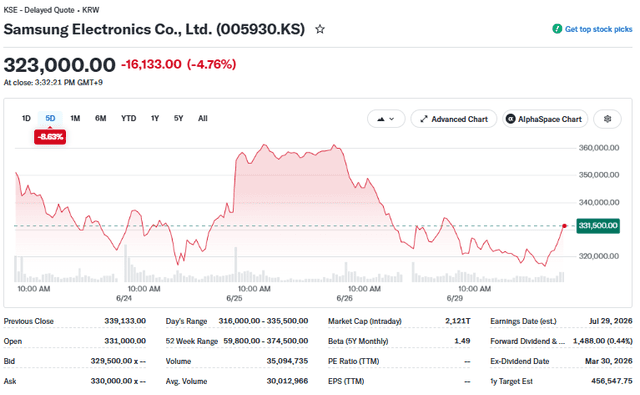This screenshot has height=395, width=640.
Task: Click the percent change (-4.76%)
Action: [x=211, y=64]
